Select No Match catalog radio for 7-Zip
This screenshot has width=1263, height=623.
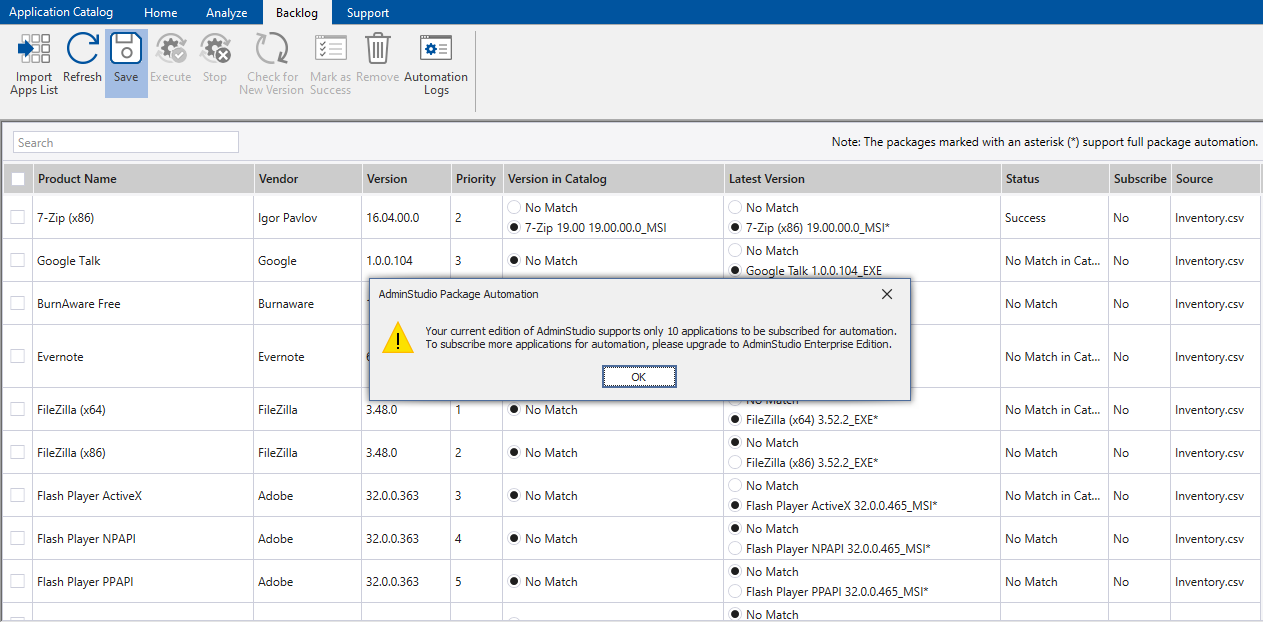515,207
